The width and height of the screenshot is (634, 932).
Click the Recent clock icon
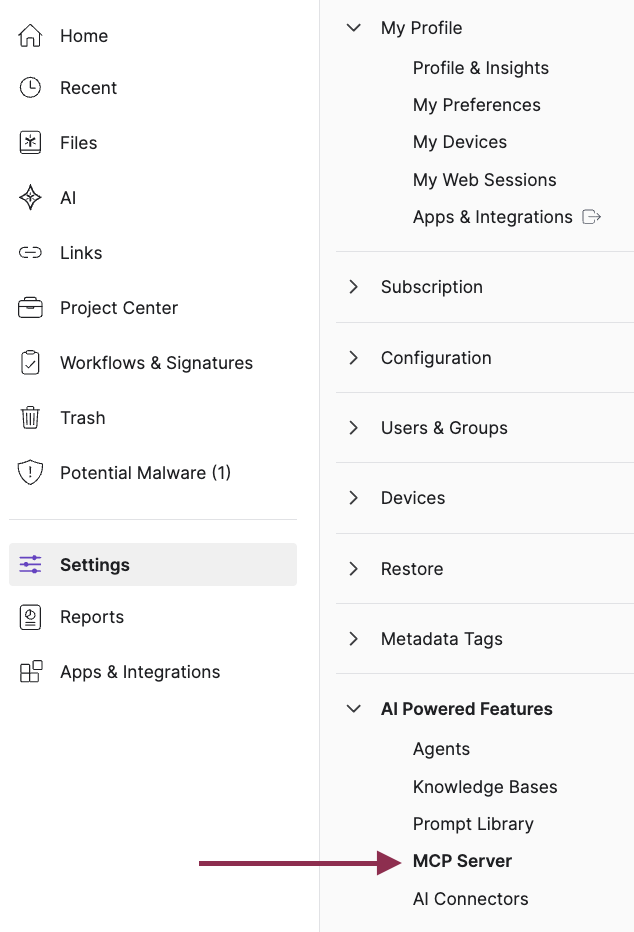tap(30, 87)
